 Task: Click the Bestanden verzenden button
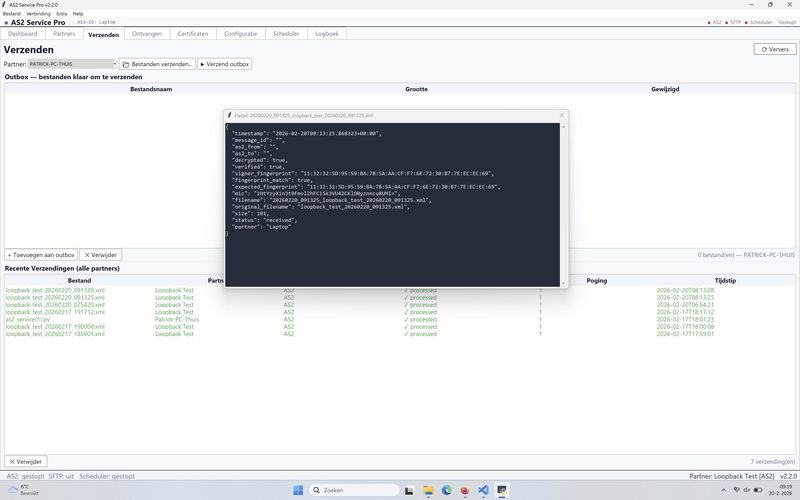point(157,64)
